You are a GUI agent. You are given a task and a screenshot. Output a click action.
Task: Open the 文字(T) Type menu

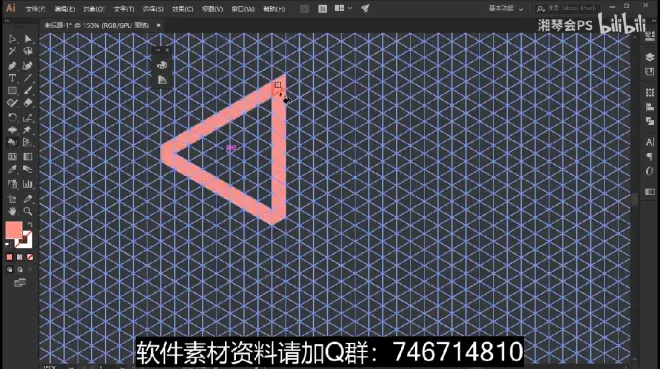click(123, 9)
